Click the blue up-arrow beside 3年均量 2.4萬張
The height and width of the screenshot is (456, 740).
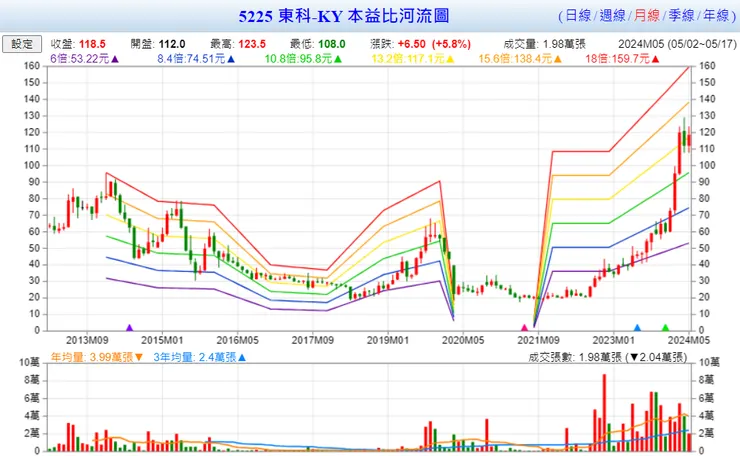[242, 357]
